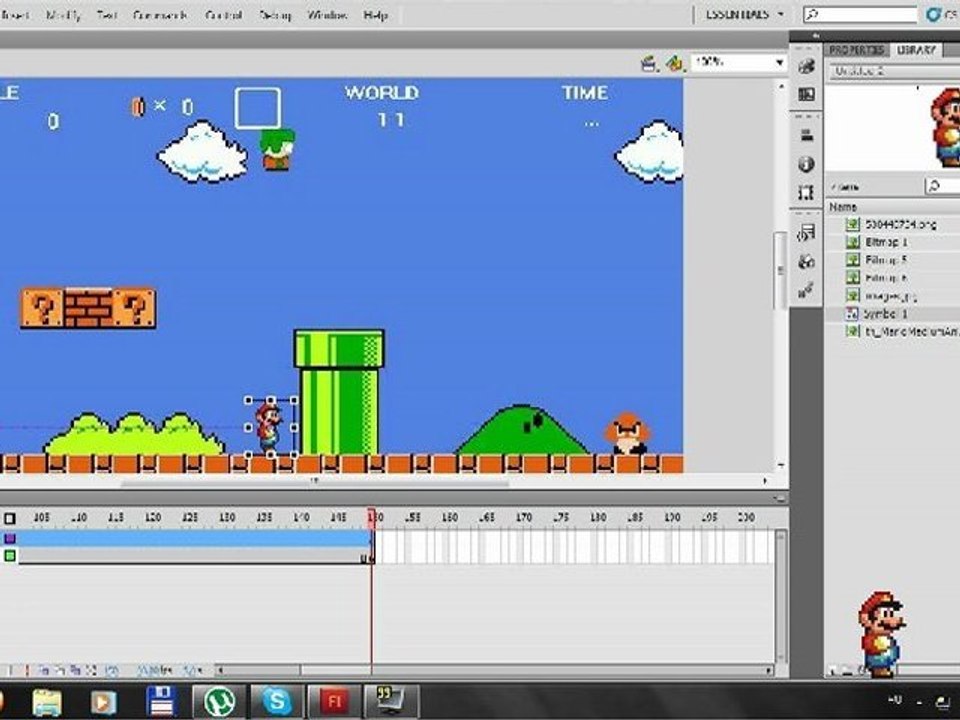960x720 pixels.
Task: Click stage horizontal scrollbar right arrow
Action: coord(765,481)
